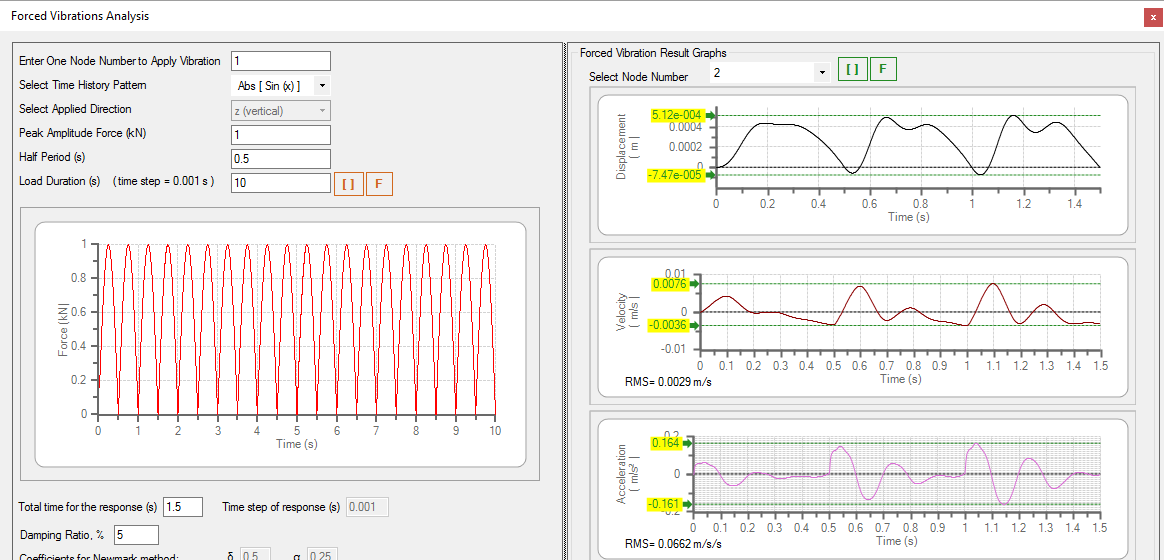Click the -0.161 minimum acceleration marker

665,504
